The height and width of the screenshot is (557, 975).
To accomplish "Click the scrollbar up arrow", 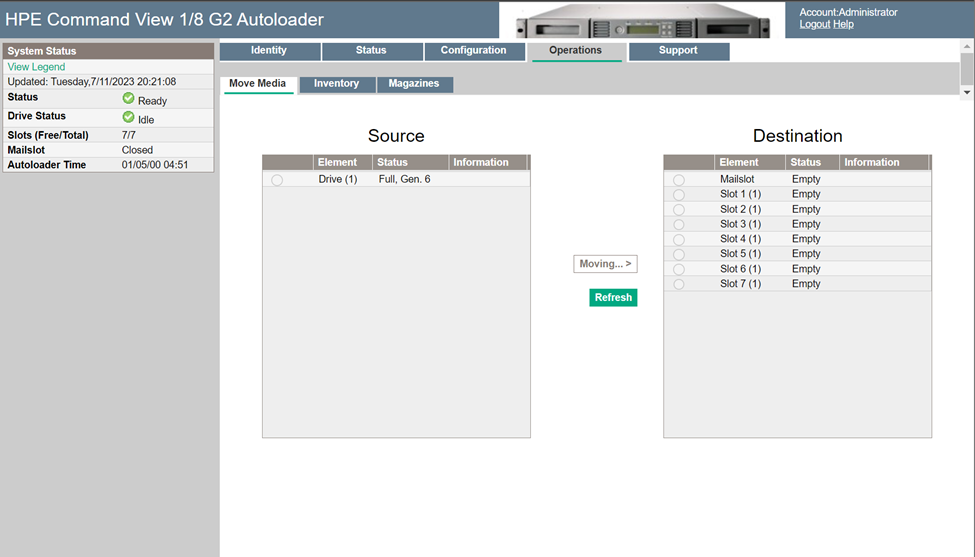I will point(966,47).
